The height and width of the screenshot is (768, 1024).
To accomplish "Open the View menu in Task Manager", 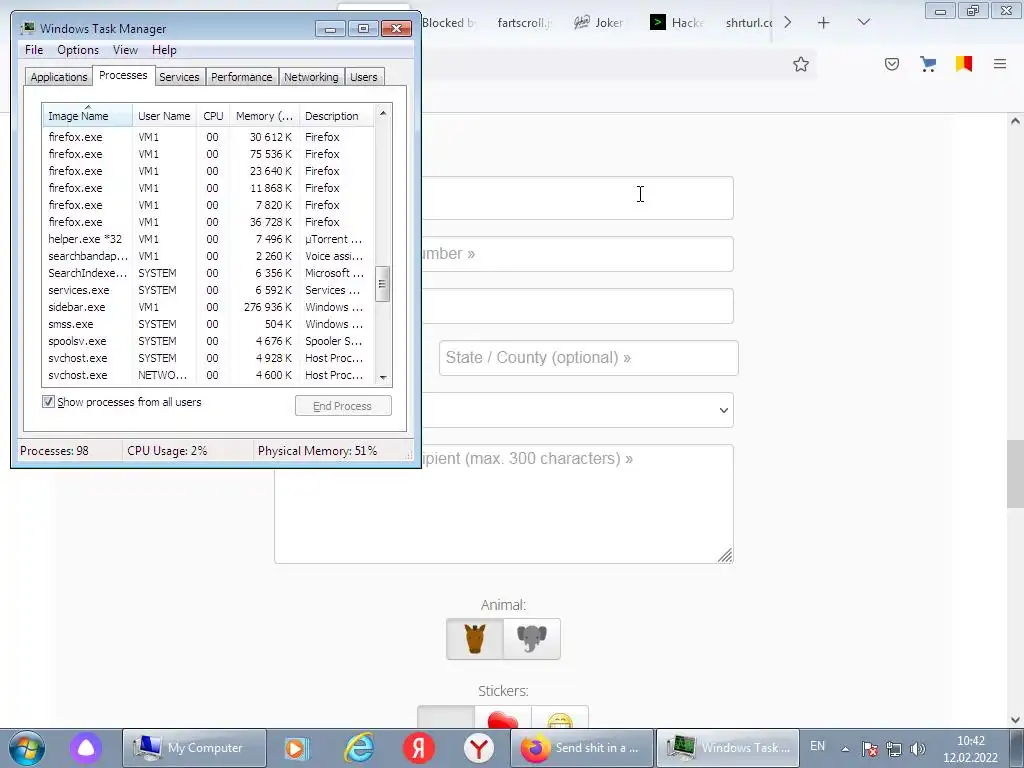I will pos(125,50).
